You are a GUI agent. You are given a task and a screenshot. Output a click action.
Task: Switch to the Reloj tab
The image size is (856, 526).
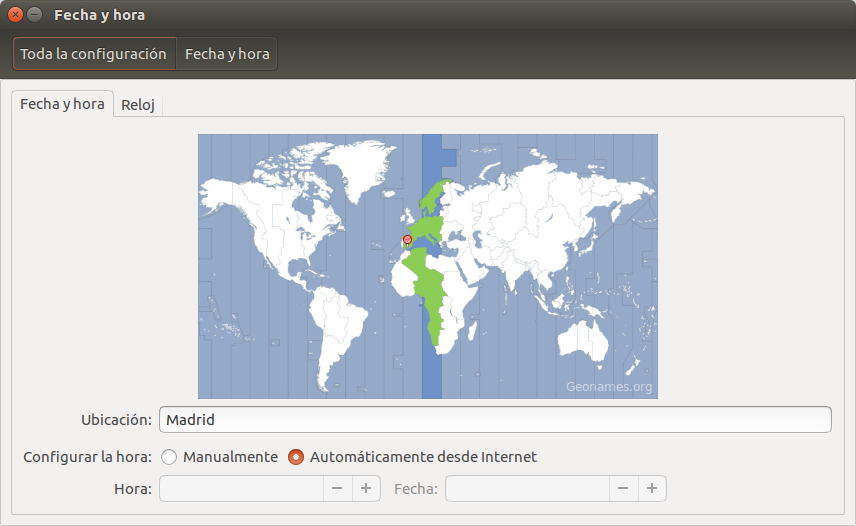tap(138, 105)
